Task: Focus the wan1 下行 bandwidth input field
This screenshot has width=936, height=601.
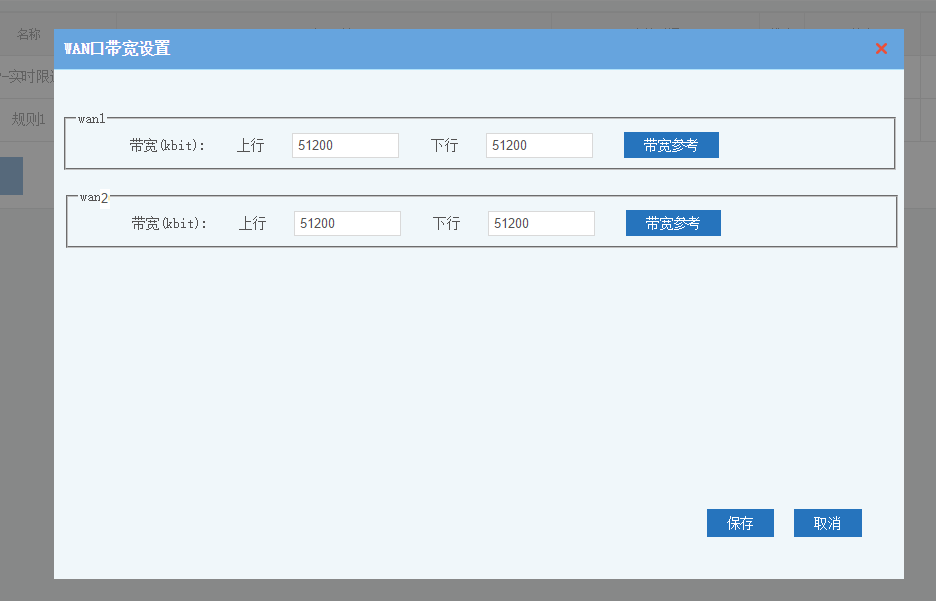Action: (x=539, y=146)
